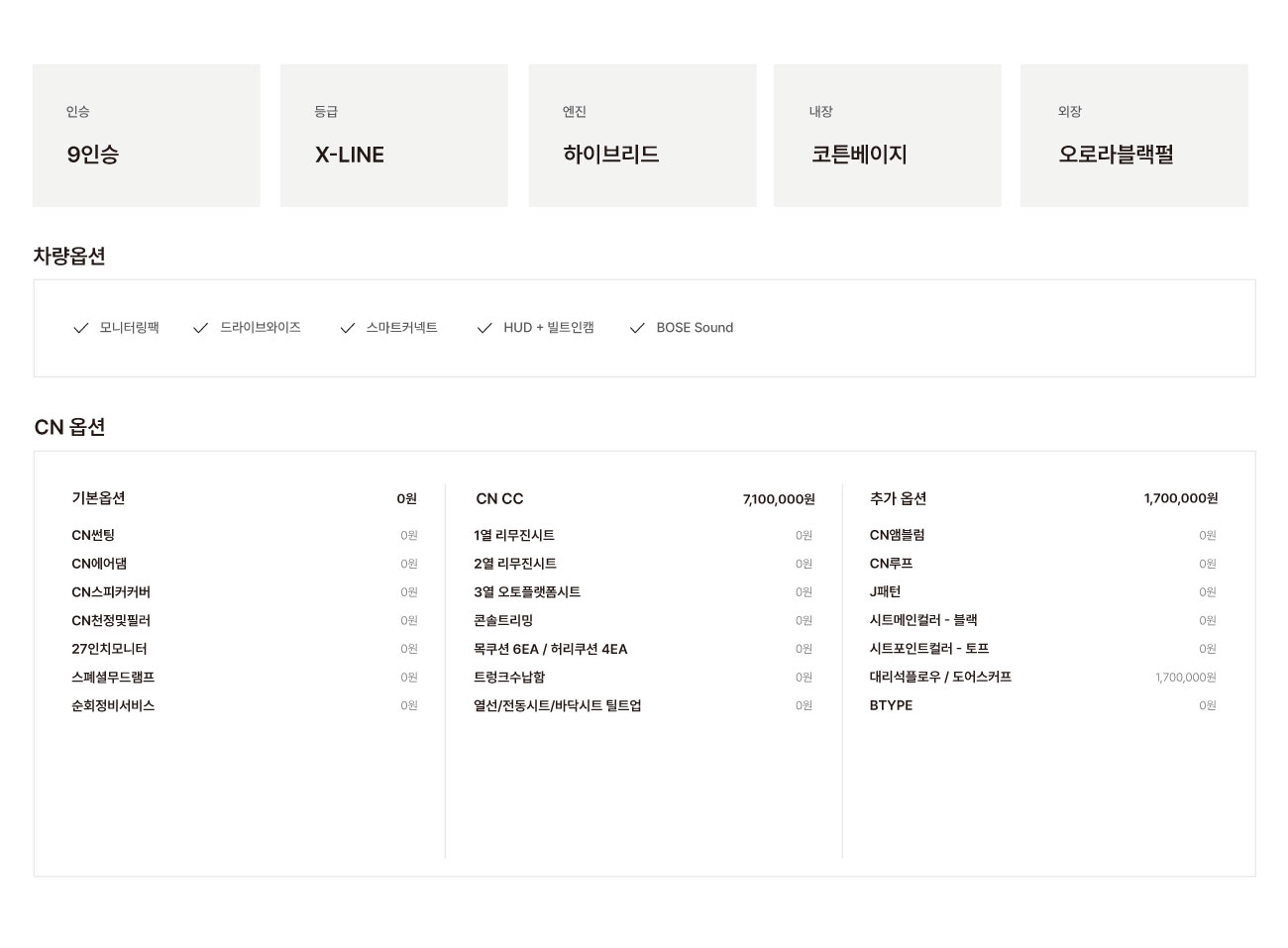
Task: Click the 7,100,000원 CN CC total
Action: click(779, 499)
